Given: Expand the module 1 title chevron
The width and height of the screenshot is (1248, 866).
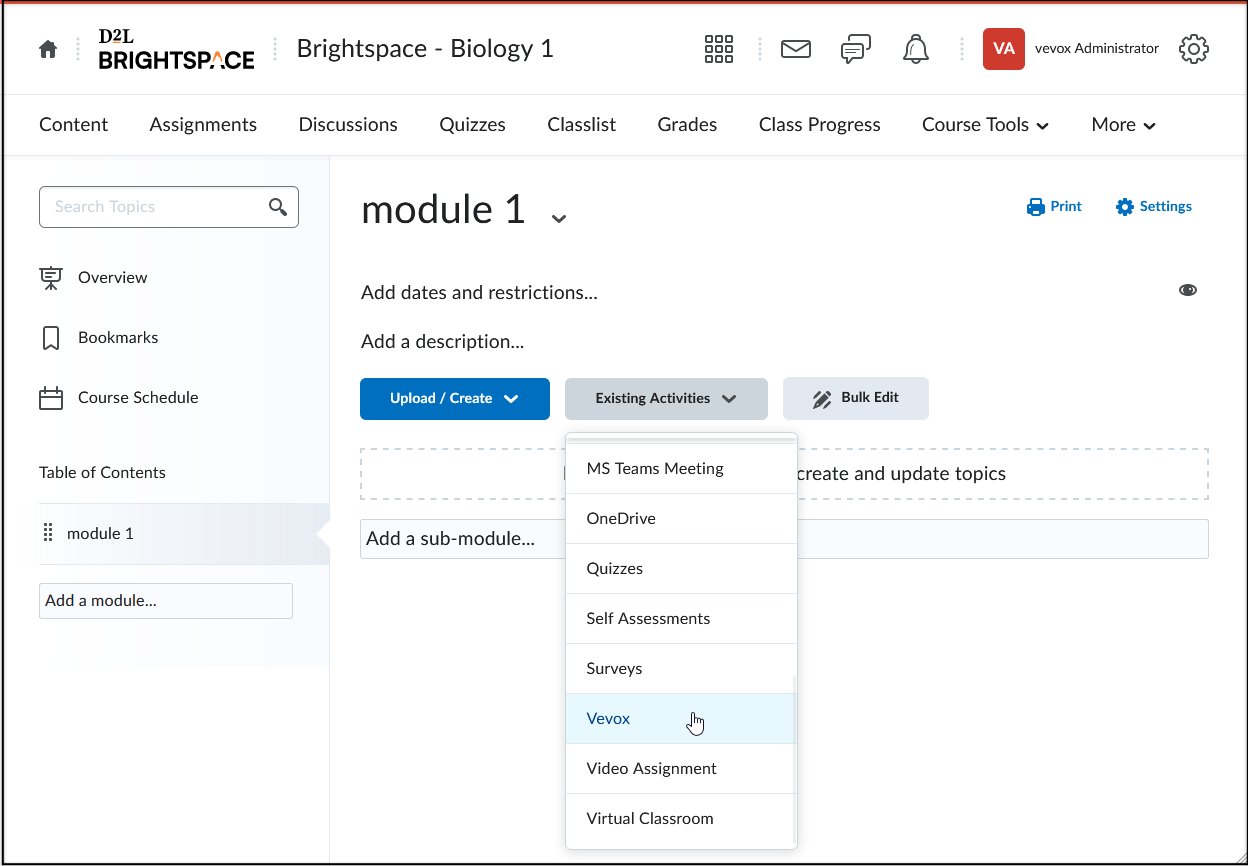Looking at the screenshot, I should click(559, 218).
